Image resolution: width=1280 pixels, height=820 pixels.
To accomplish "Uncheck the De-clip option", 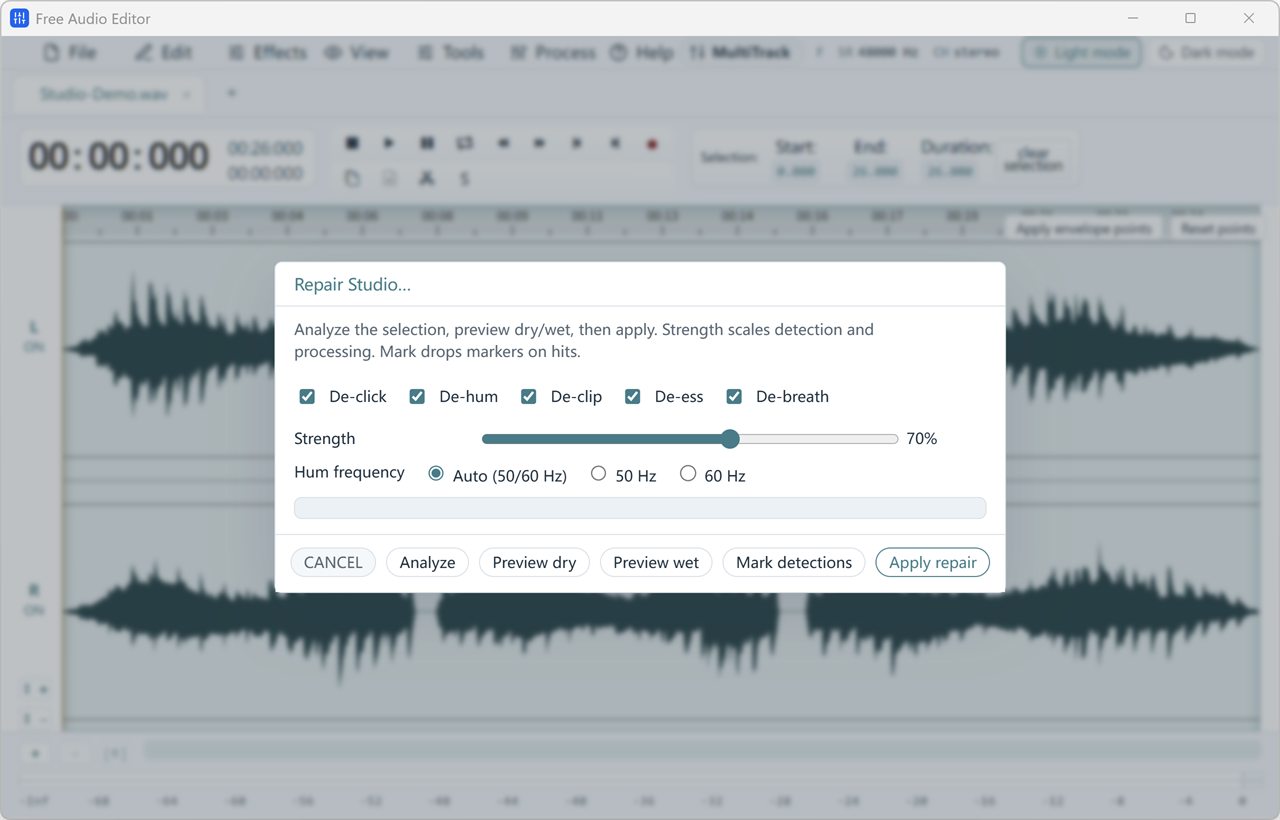I will pyautogui.click(x=529, y=397).
